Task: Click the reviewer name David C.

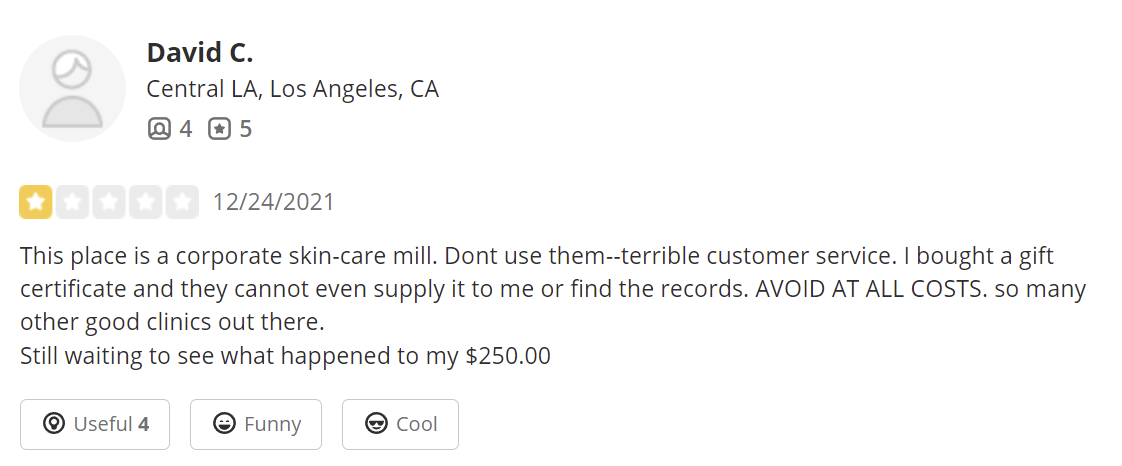Action: click(x=200, y=52)
